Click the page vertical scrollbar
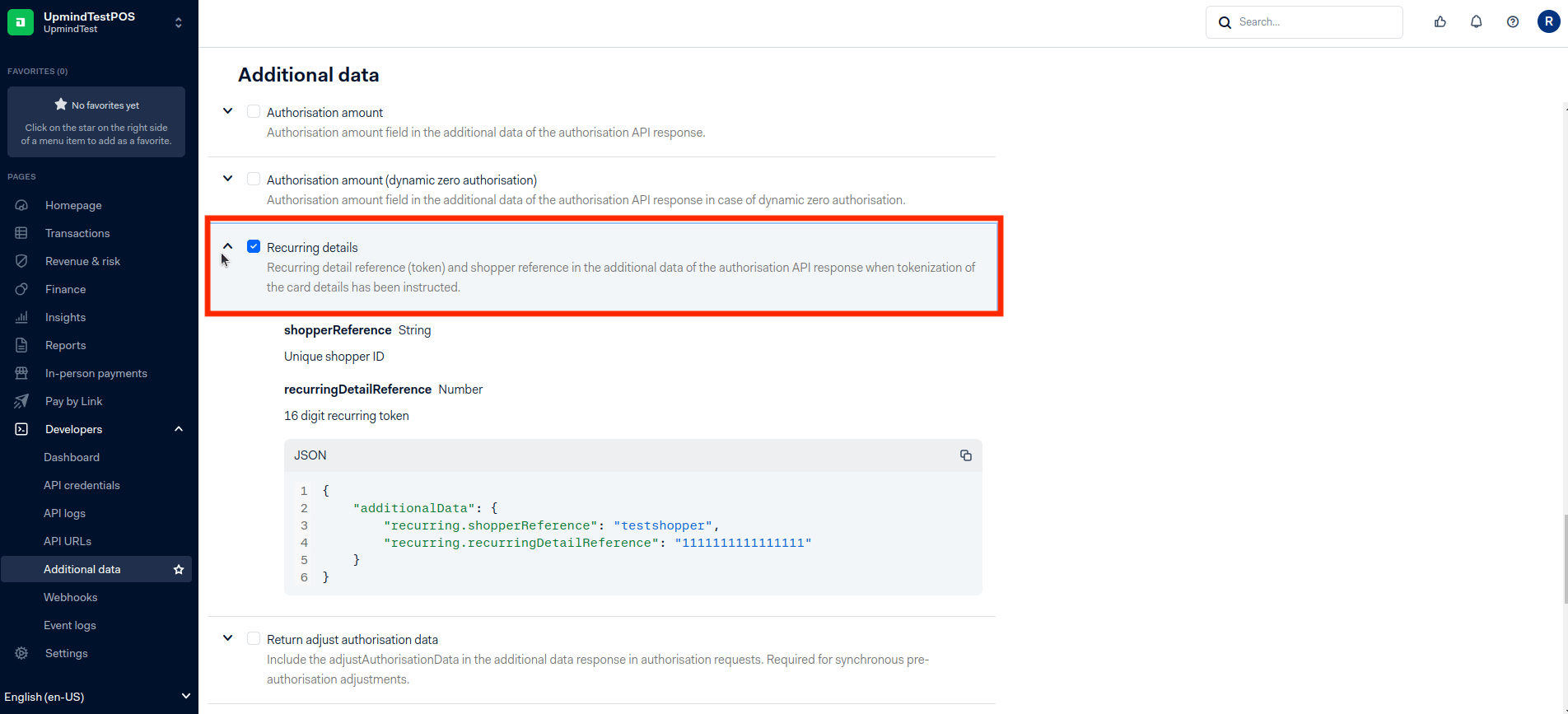This screenshot has height=714, width=1568. [1565, 558]
